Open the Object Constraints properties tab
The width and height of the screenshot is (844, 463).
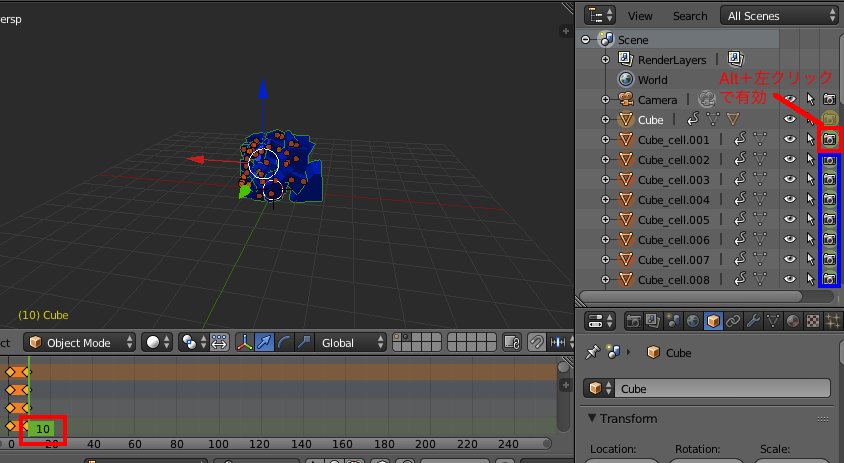click(733, 321)
